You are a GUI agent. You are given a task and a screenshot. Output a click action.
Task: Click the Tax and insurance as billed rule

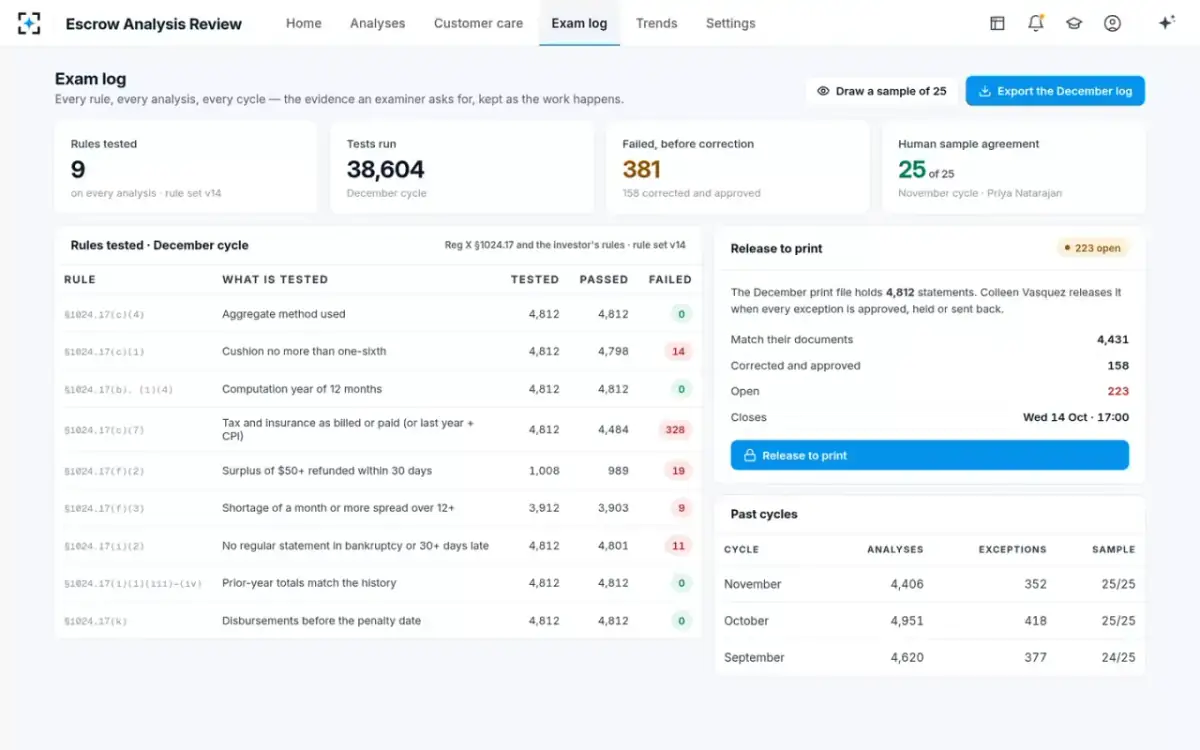[348, 430]
